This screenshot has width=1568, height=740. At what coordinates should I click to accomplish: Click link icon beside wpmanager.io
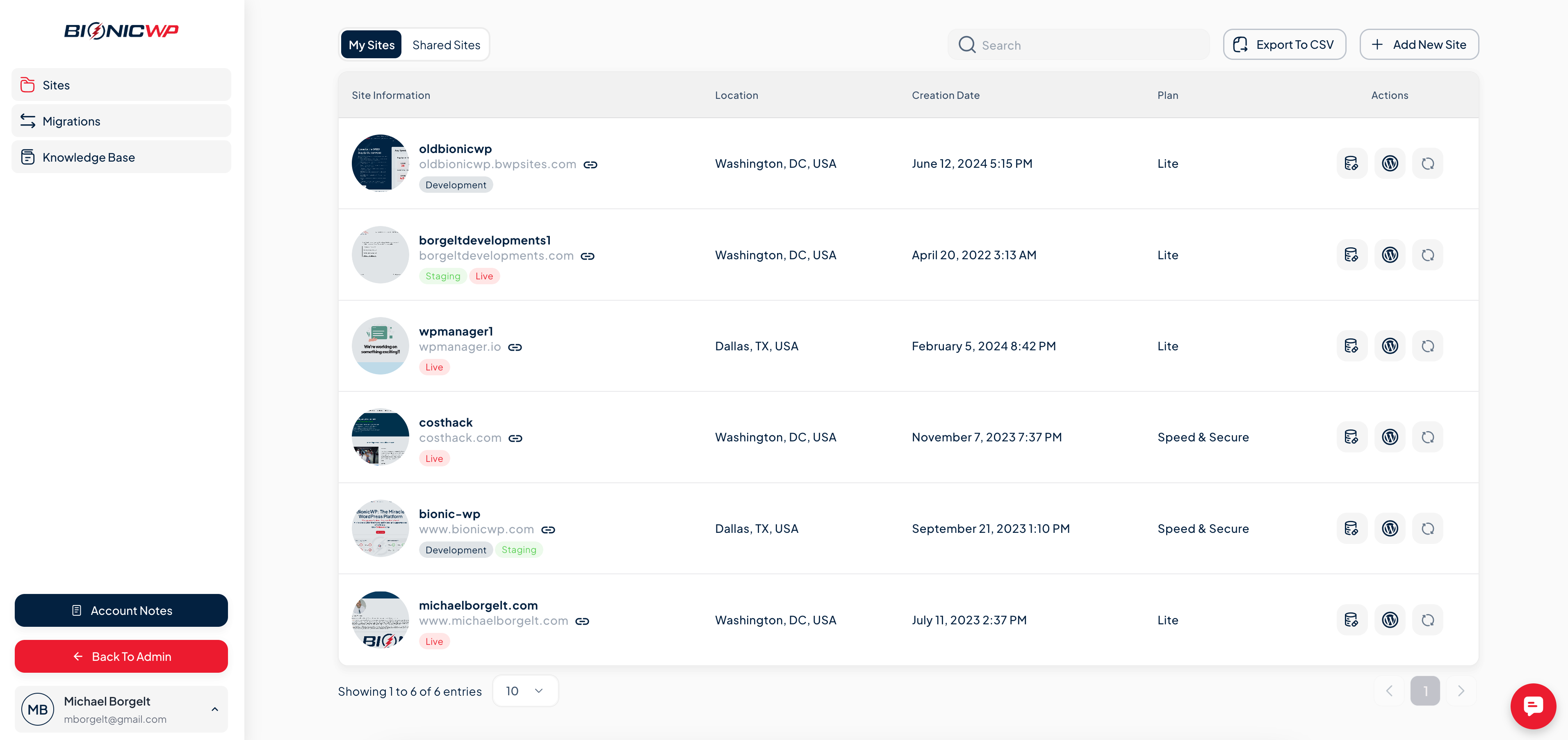click(515, 347)
